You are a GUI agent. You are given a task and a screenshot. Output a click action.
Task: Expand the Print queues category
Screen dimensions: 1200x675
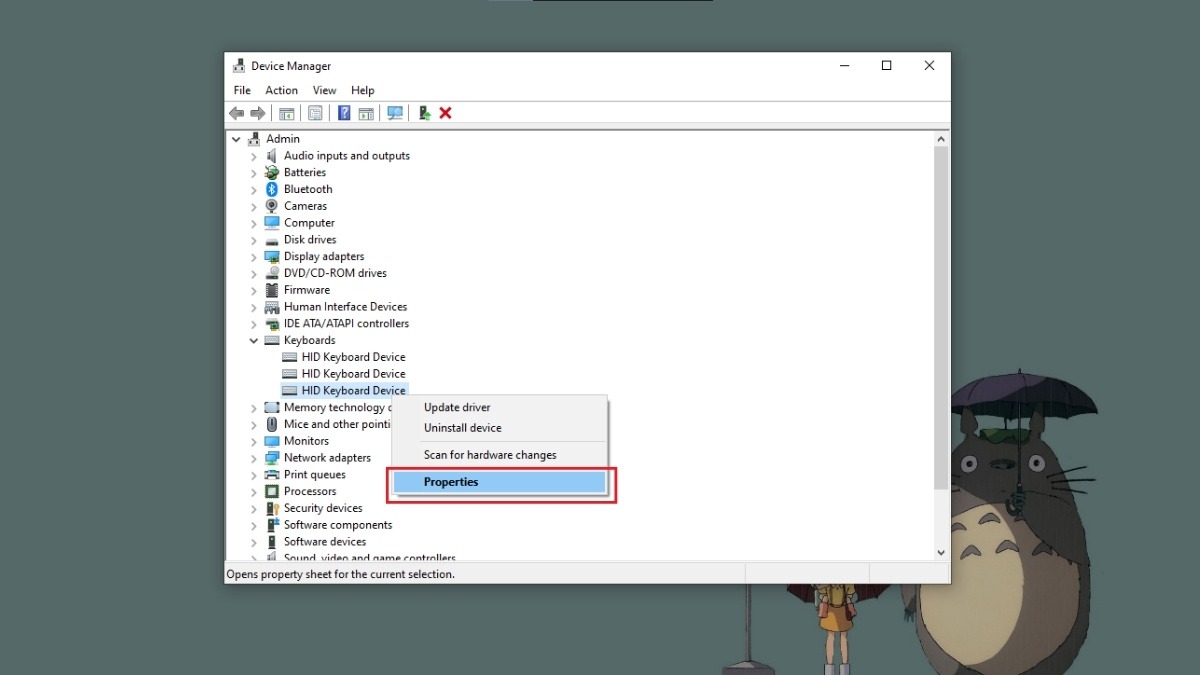click(x=254, y=475)
